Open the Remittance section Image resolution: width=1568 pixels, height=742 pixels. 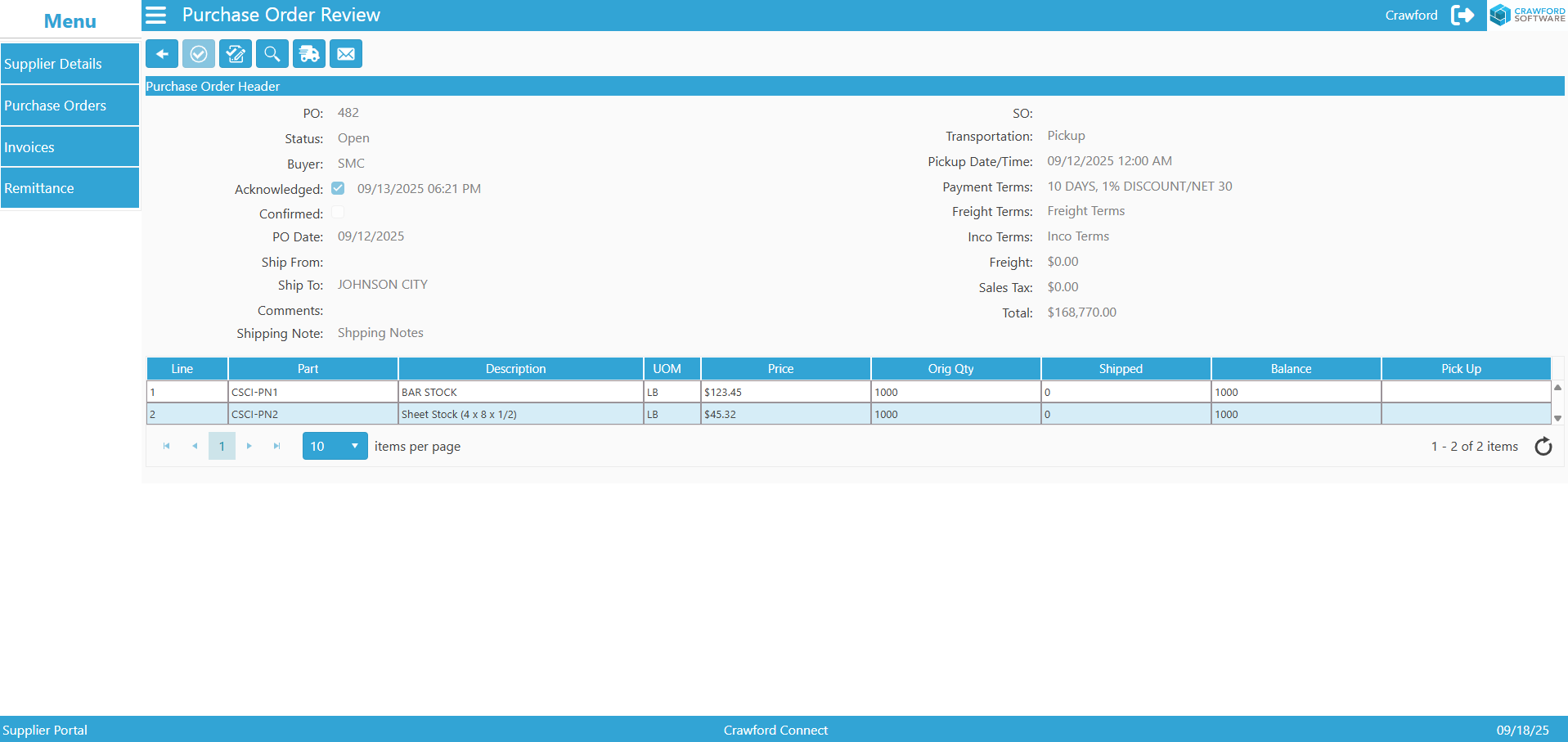pyautogui.click(x=70, y=187)
